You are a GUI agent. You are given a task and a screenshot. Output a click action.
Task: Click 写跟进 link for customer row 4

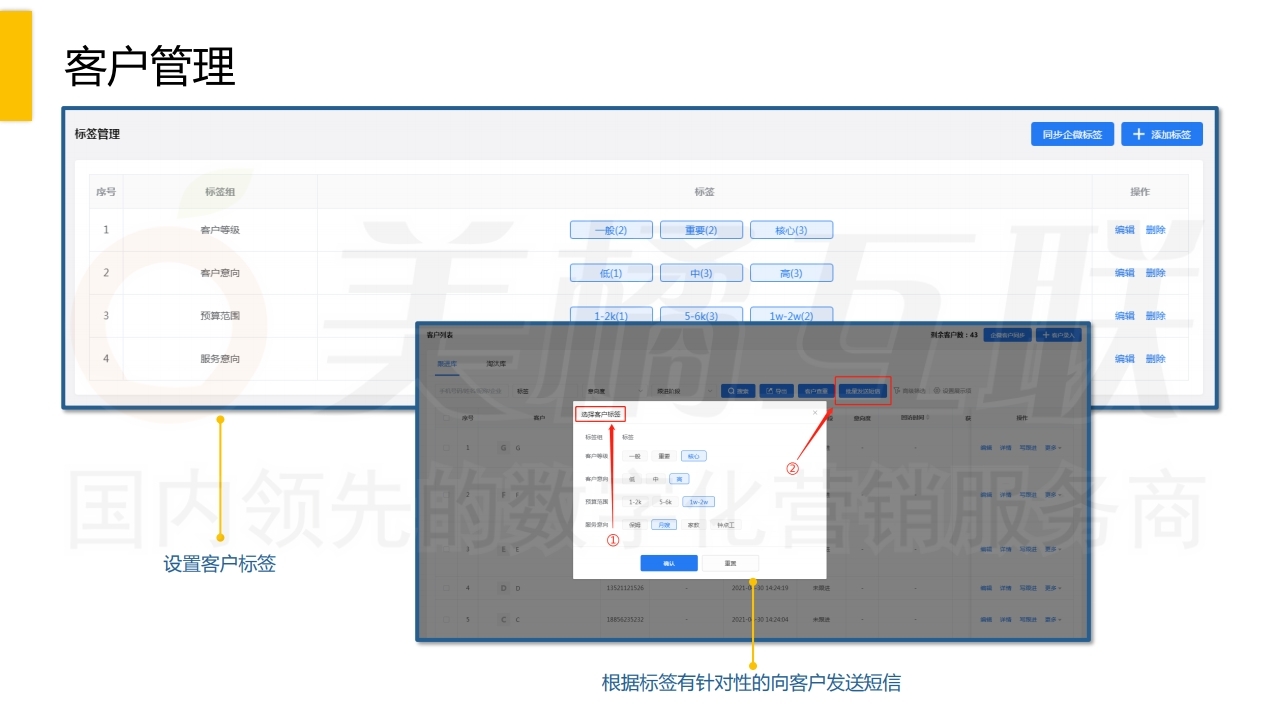click(x=1028, y=588)
